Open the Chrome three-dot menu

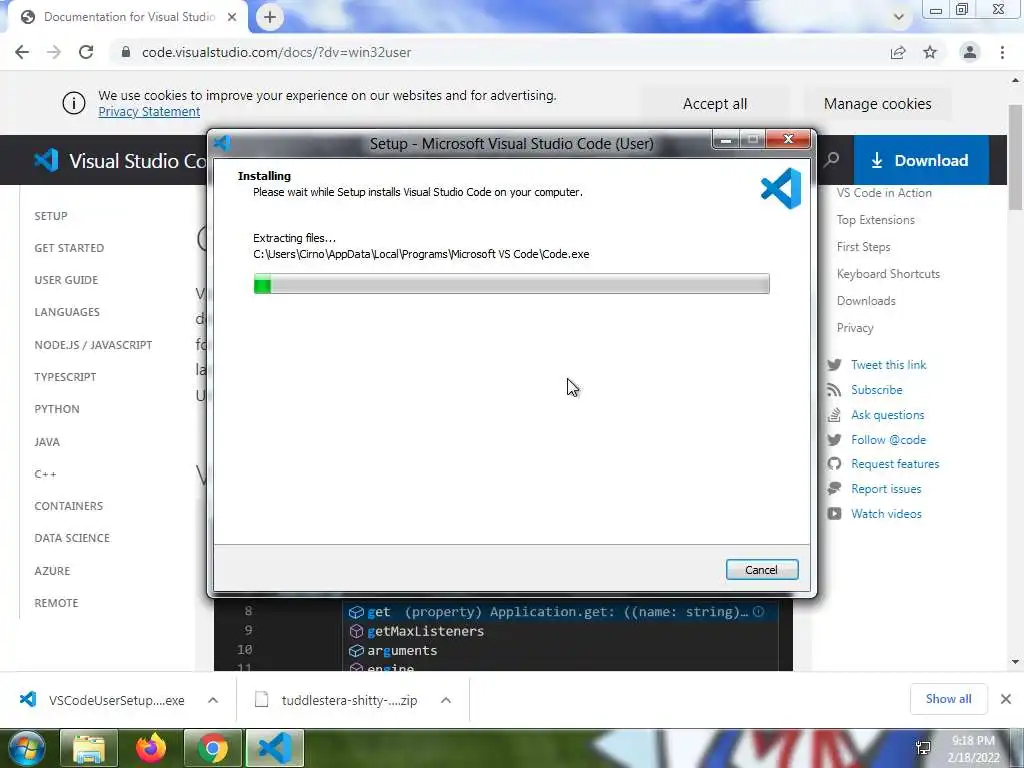(x=1002, y=52)
